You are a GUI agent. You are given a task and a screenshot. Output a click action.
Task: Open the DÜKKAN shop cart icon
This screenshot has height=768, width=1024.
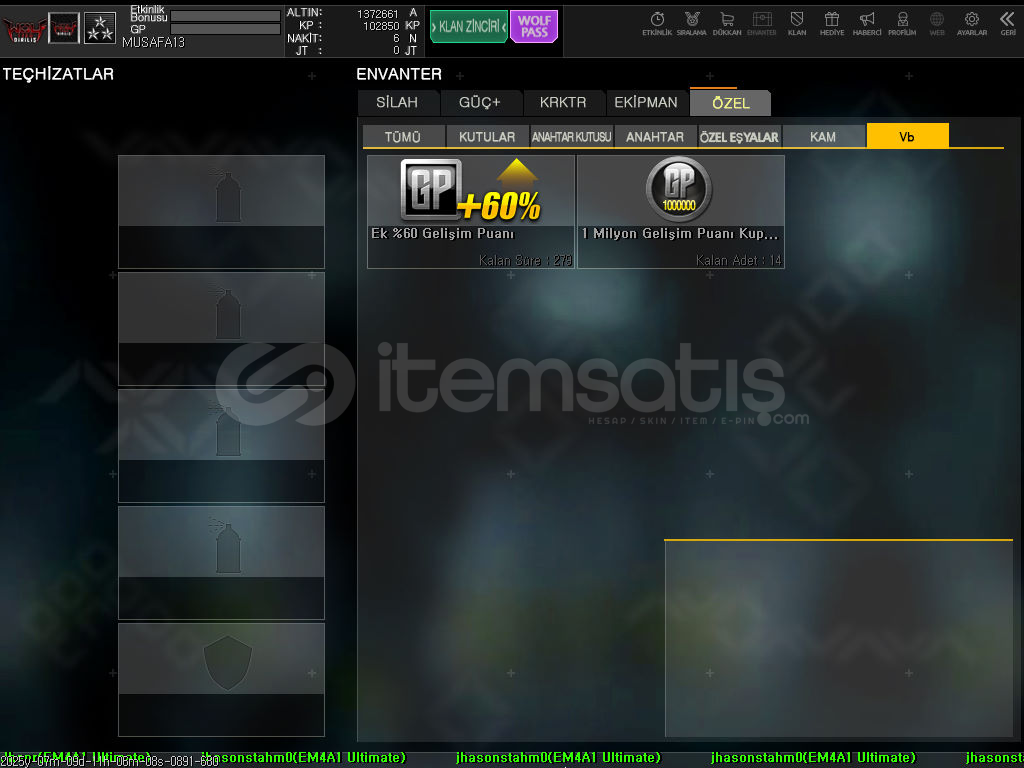[727, 24]
